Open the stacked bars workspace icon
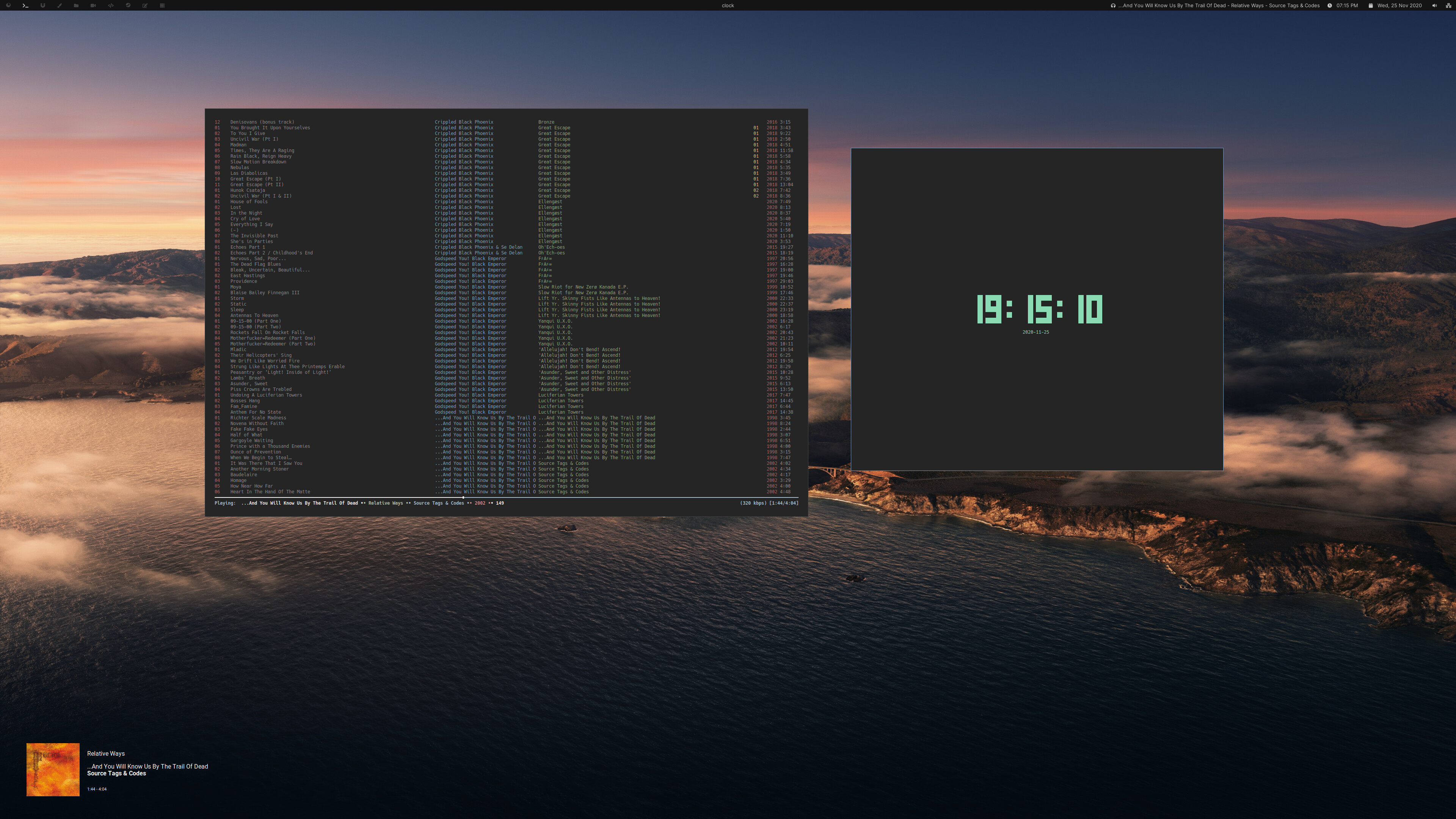The width and height of the screenshot is (1456, 819). tap(162, 6)
